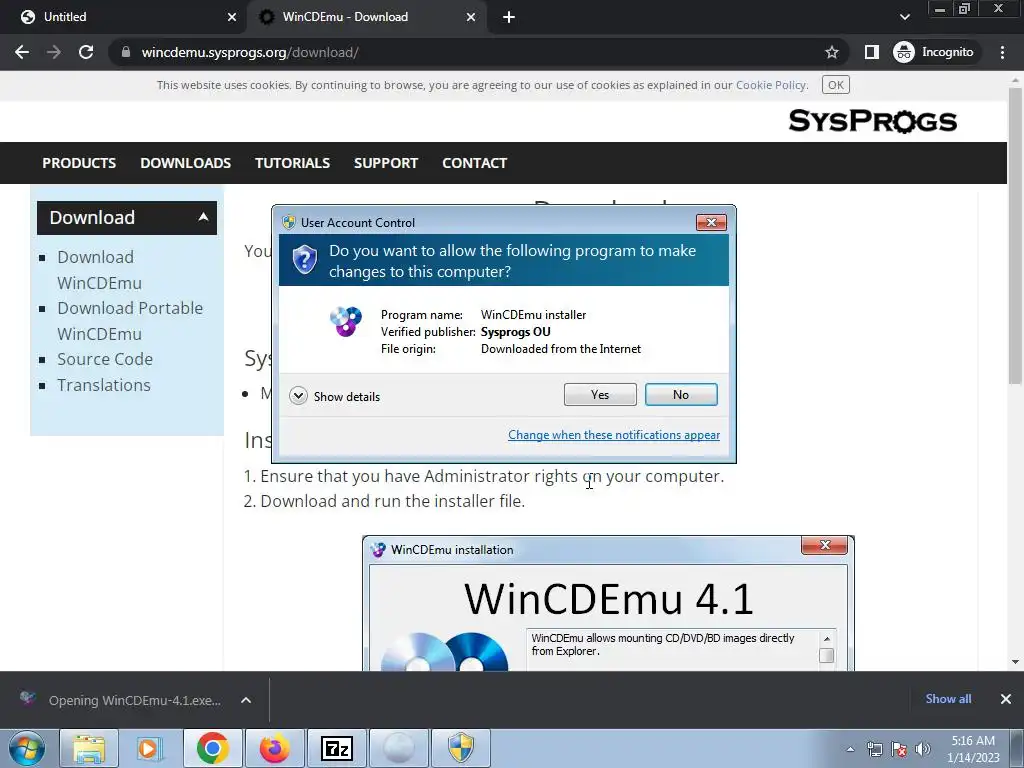Open the Download Portable WinCDEmu link
The width and height of the screenshot is (1024, 768).
tap(130, 321)
